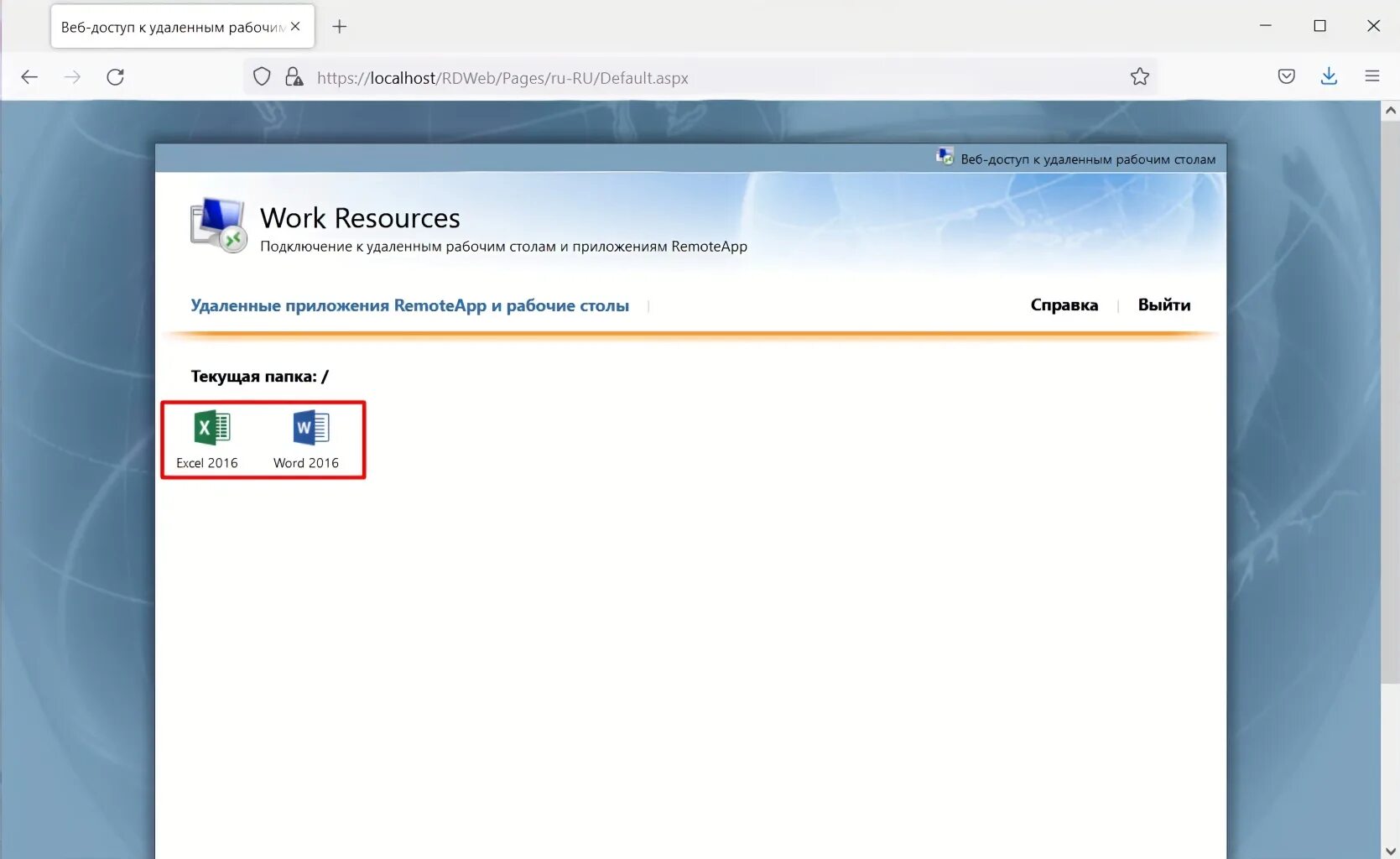Click the Текущая папка: / label
The image size is (1400, 859).
click(259, 376)
